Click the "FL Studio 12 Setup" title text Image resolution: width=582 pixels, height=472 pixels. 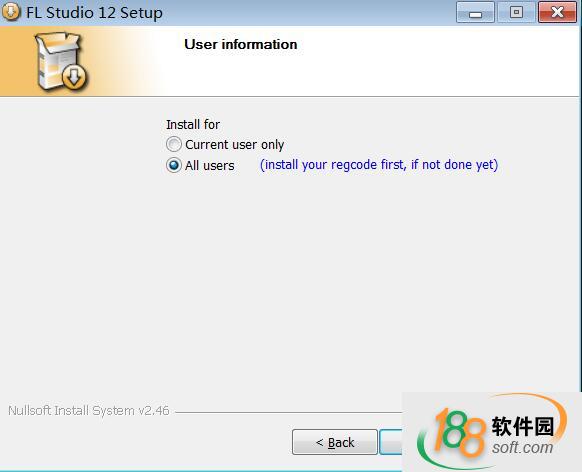[94, 13]
